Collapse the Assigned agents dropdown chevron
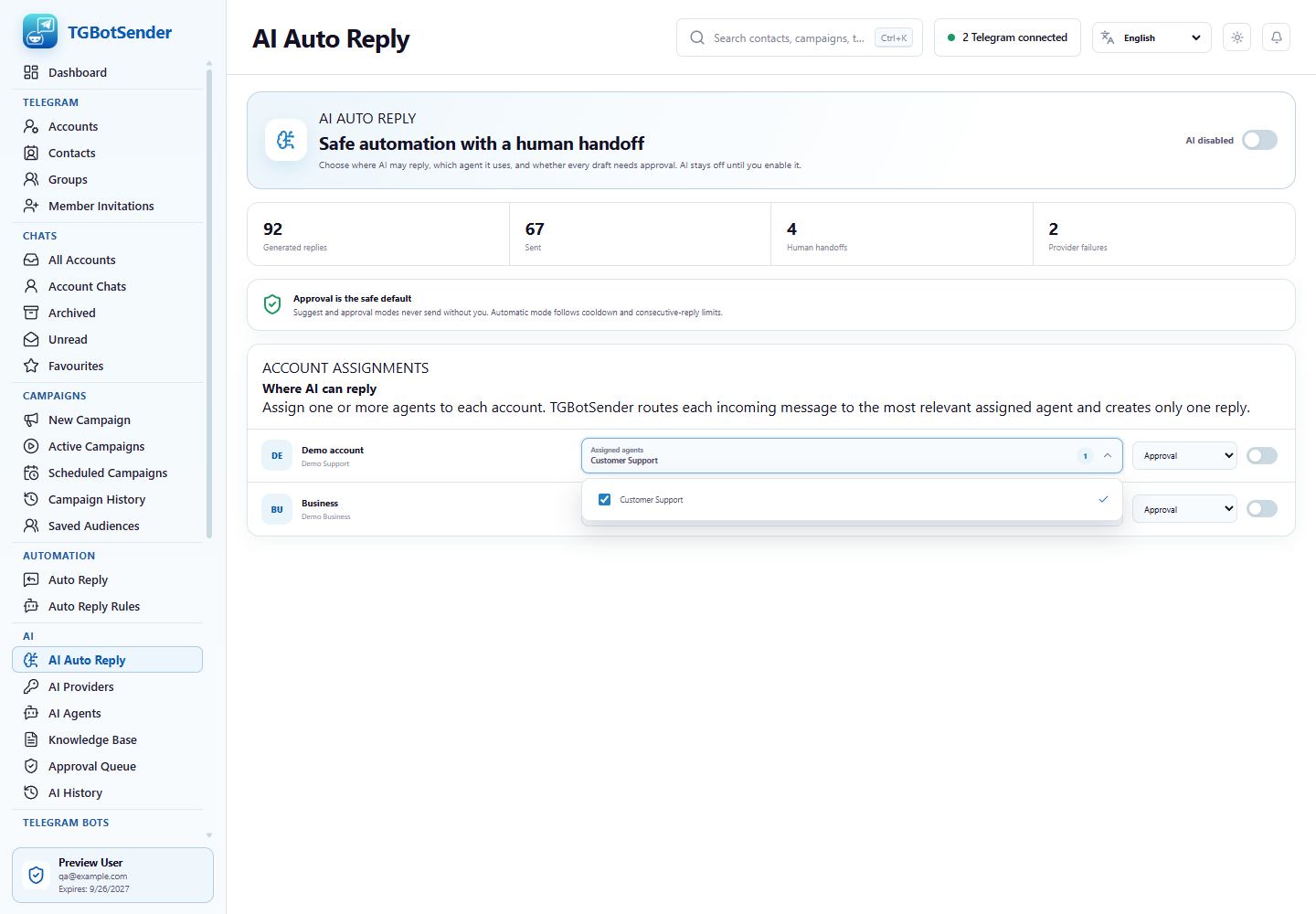 pos(1108,455)
